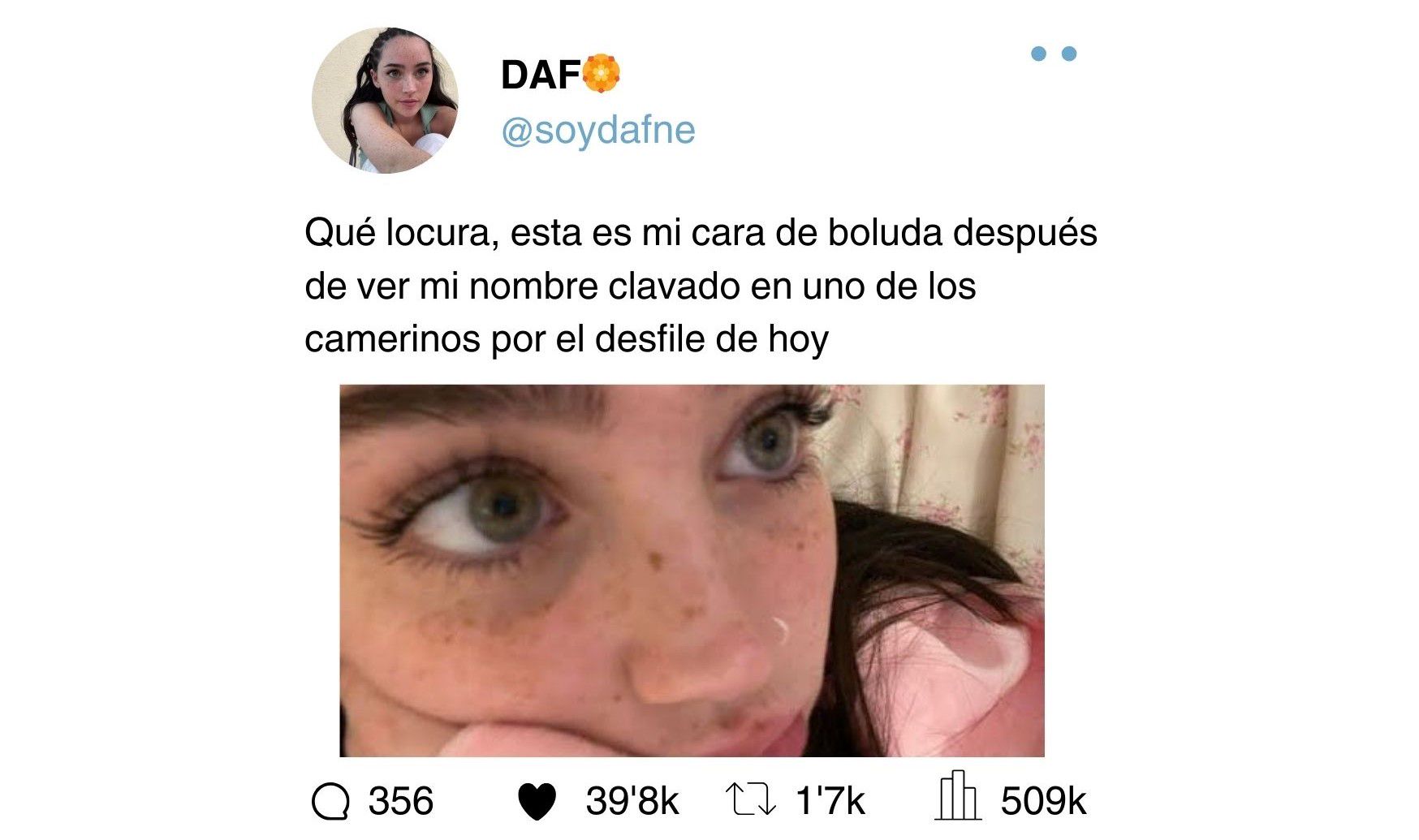Open the @soydafne handle link
Screen dimensions: 1419x840
tap(598, 130)
